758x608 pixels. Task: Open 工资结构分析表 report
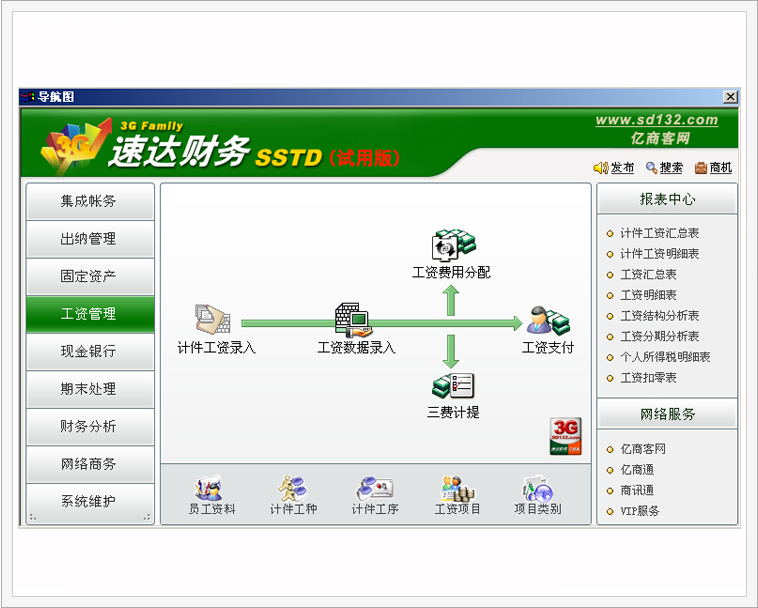(x=659, y=316)
